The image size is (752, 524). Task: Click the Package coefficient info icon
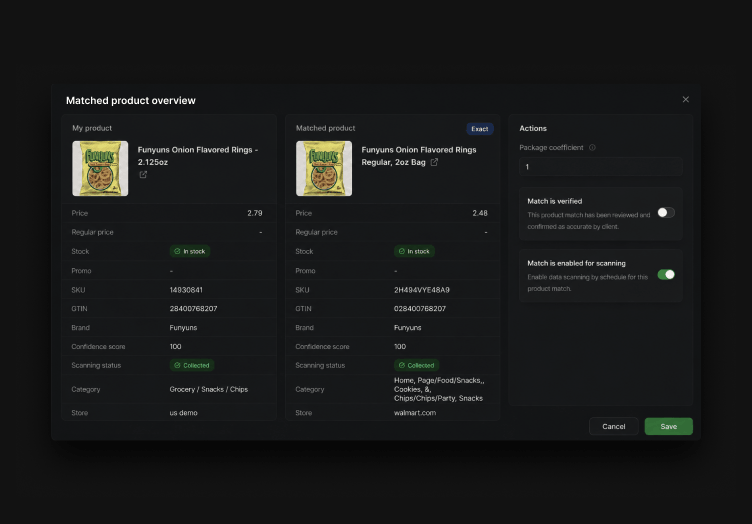pos(592,148)
